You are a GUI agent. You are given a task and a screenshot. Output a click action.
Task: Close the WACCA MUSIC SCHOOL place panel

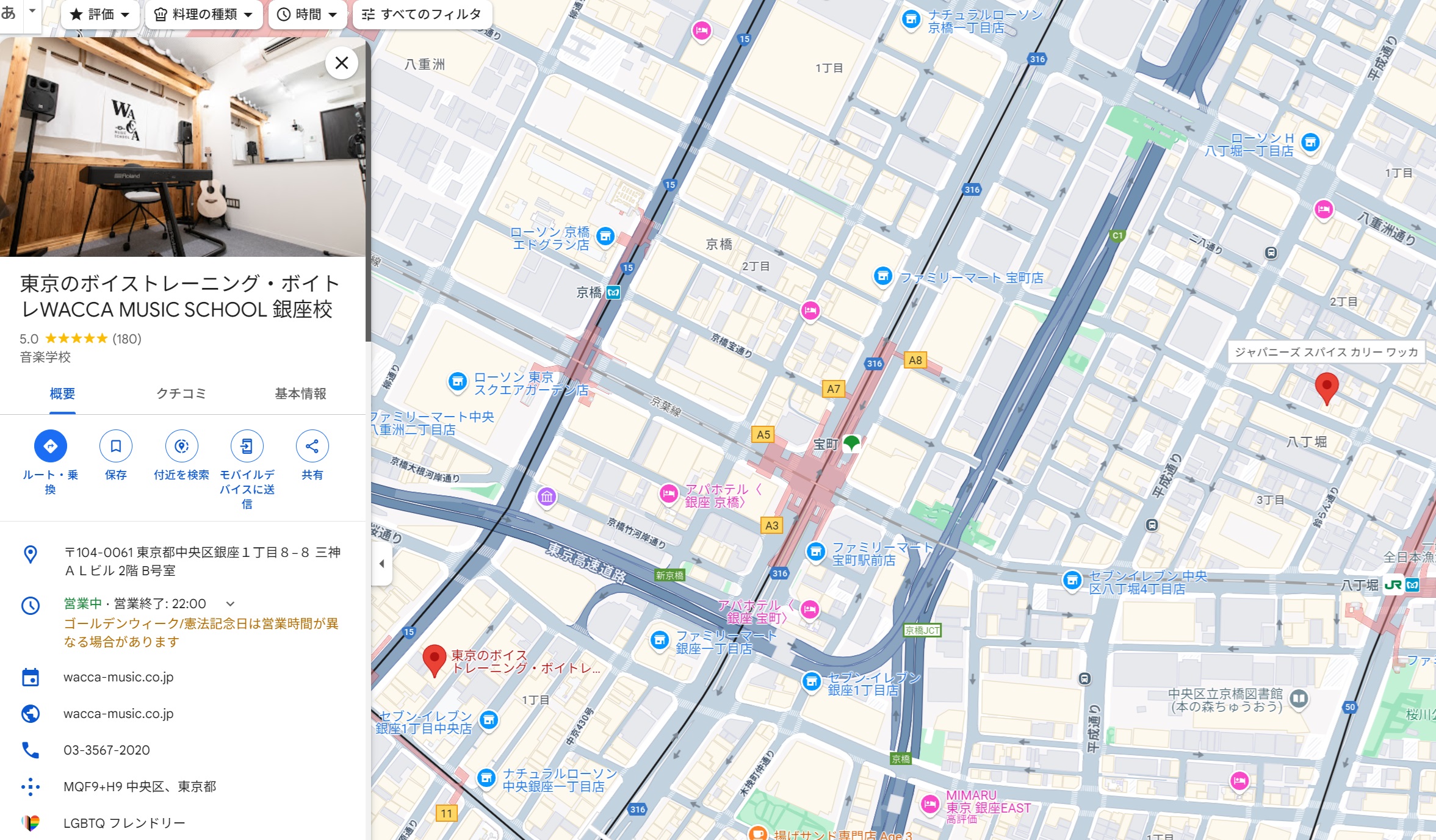click(x=342, y=63)
